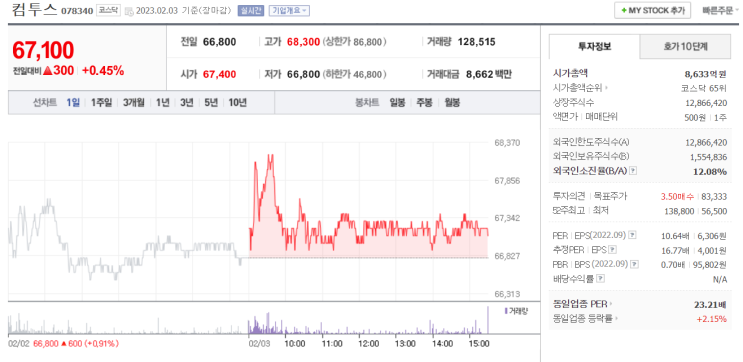743x362 pixels.
Task: Show the 주봉 candlestick chart
Action: point(424,102)
